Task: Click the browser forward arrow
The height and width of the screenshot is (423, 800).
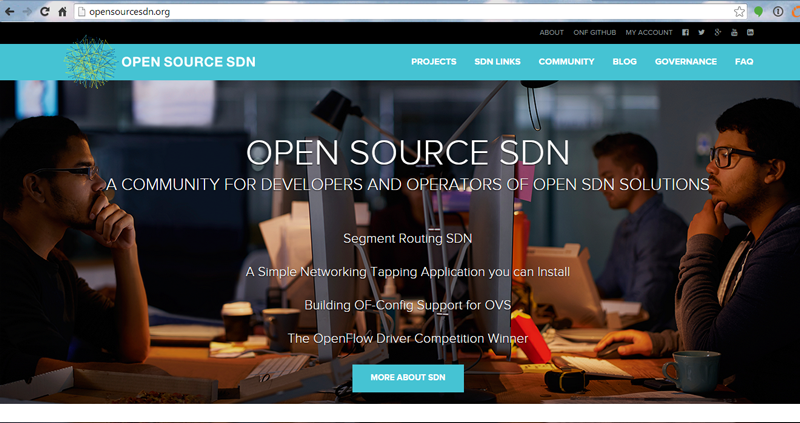Action: click(x=28, y=11)
